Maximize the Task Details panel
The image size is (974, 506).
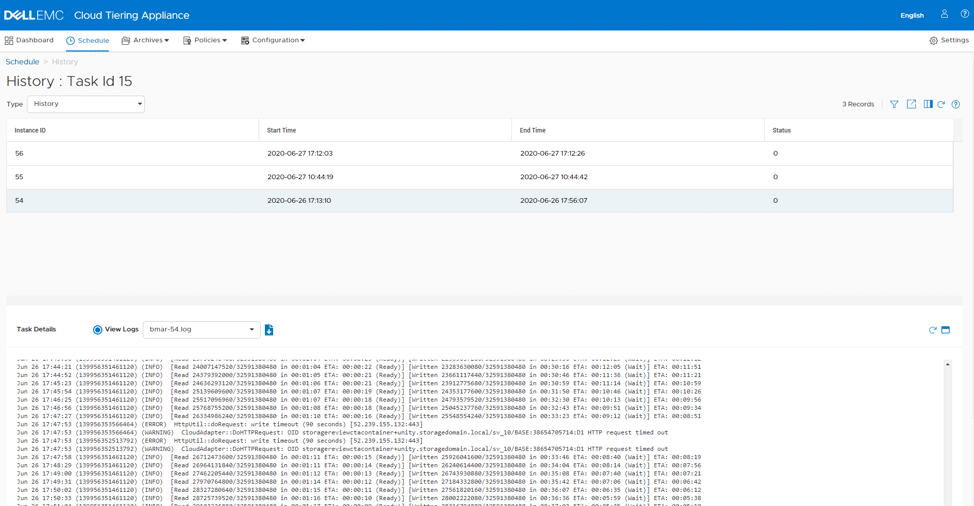[945, 330]
